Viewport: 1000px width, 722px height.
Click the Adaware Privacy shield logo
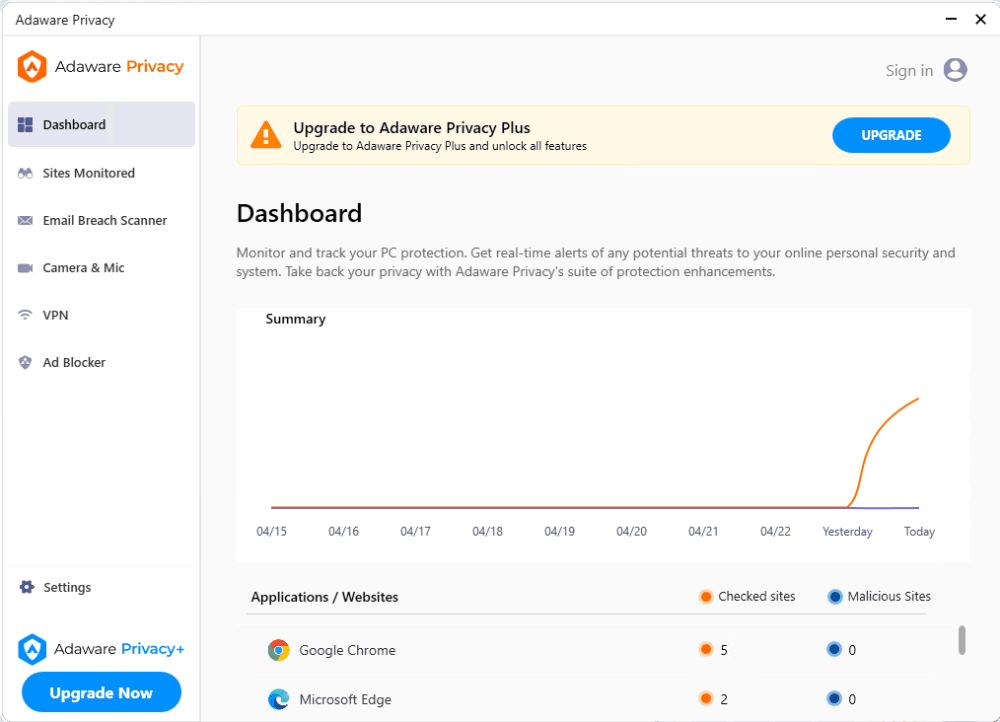click(33, 67)
